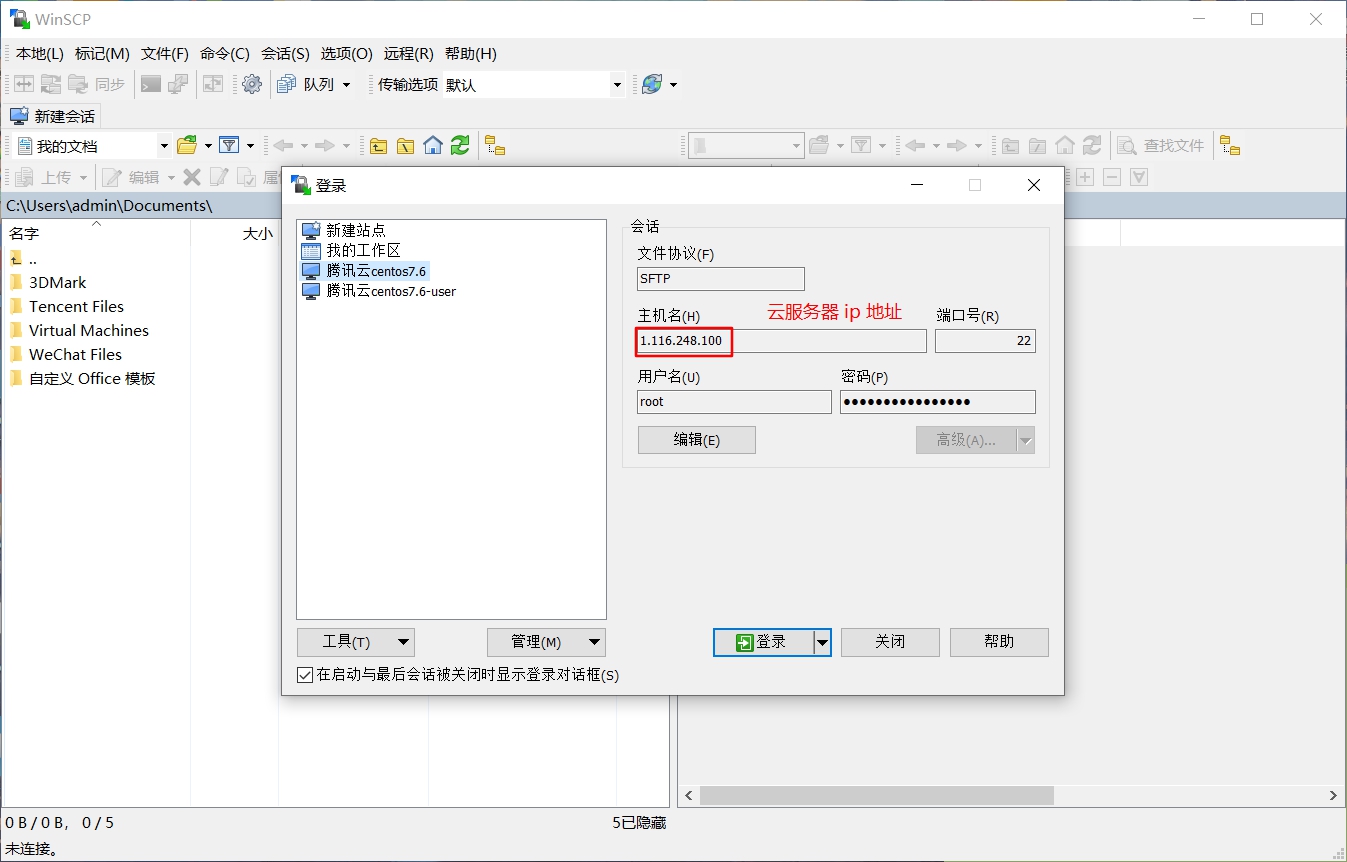The width and height of the screenshot is (1347, 862).
Task: Click the 编辑(E) button
Action: pyautogui.click(x=696, y=440)
